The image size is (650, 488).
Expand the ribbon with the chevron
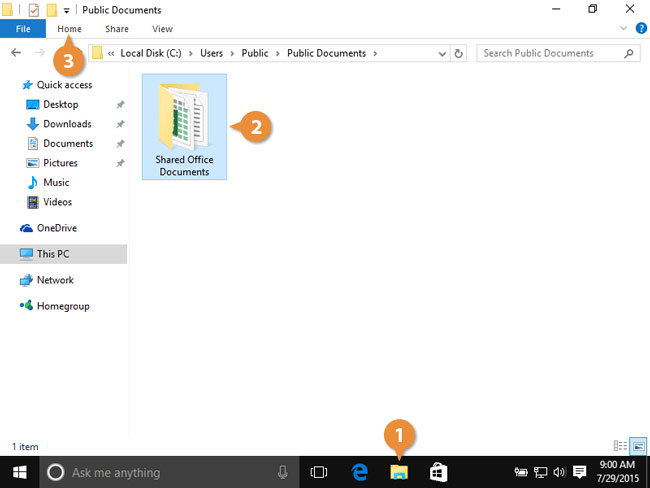point(623,29)
